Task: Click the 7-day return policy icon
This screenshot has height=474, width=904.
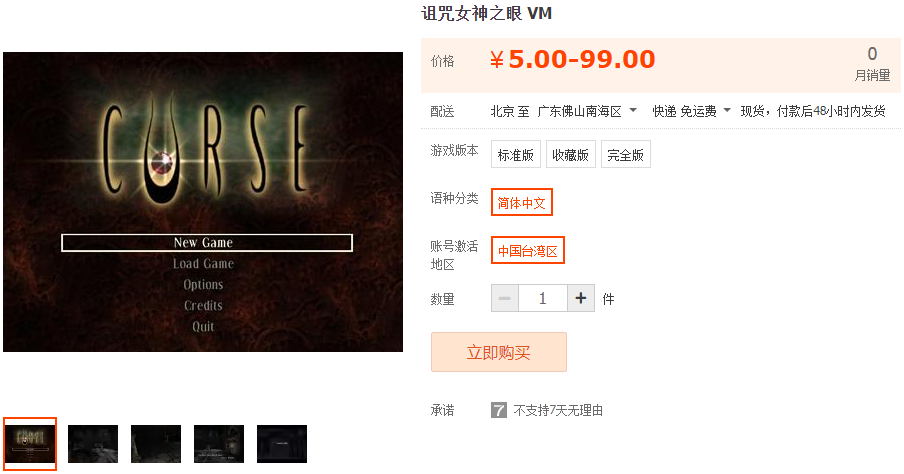Action: (499, 410)
